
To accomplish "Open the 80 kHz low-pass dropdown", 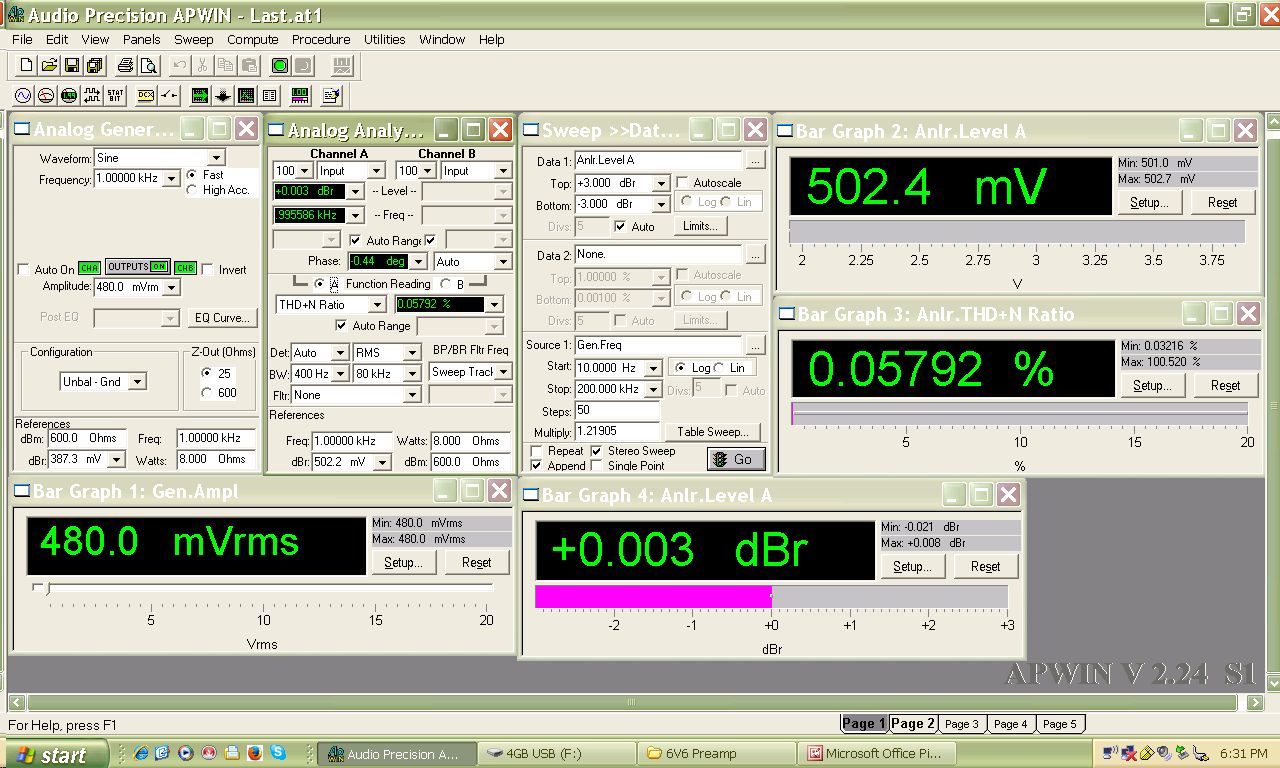I will [x=412, y=374].
